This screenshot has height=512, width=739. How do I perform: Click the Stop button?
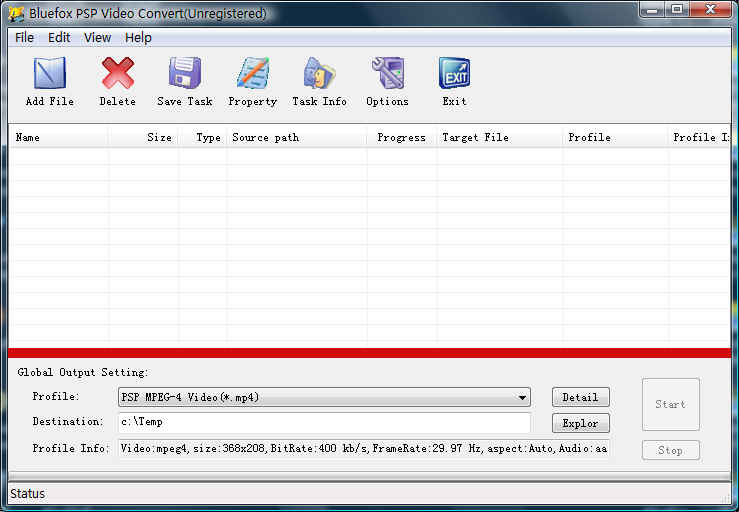(x=671, y=451)
